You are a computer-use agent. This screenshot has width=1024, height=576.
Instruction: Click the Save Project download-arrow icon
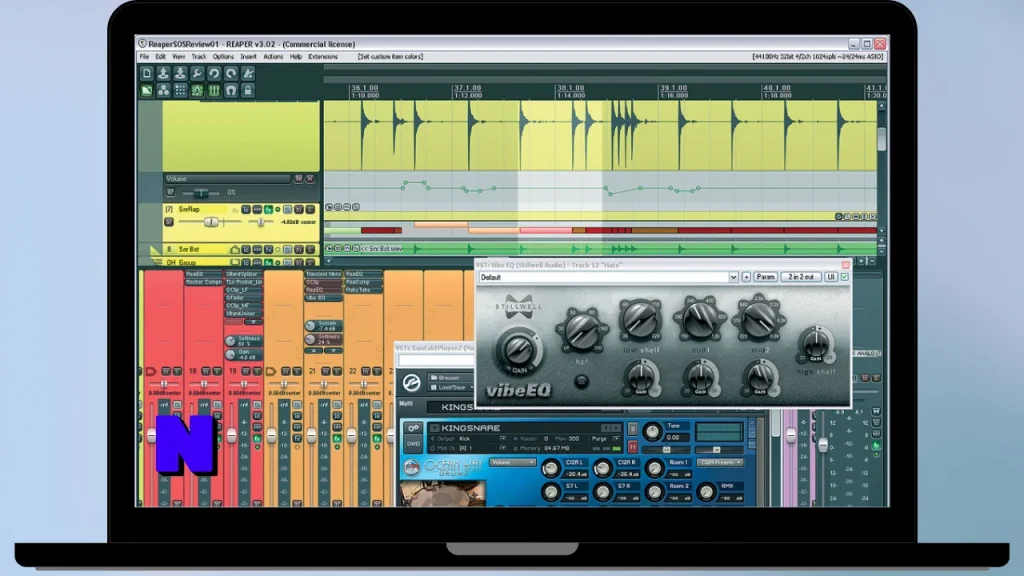point(180,74)
